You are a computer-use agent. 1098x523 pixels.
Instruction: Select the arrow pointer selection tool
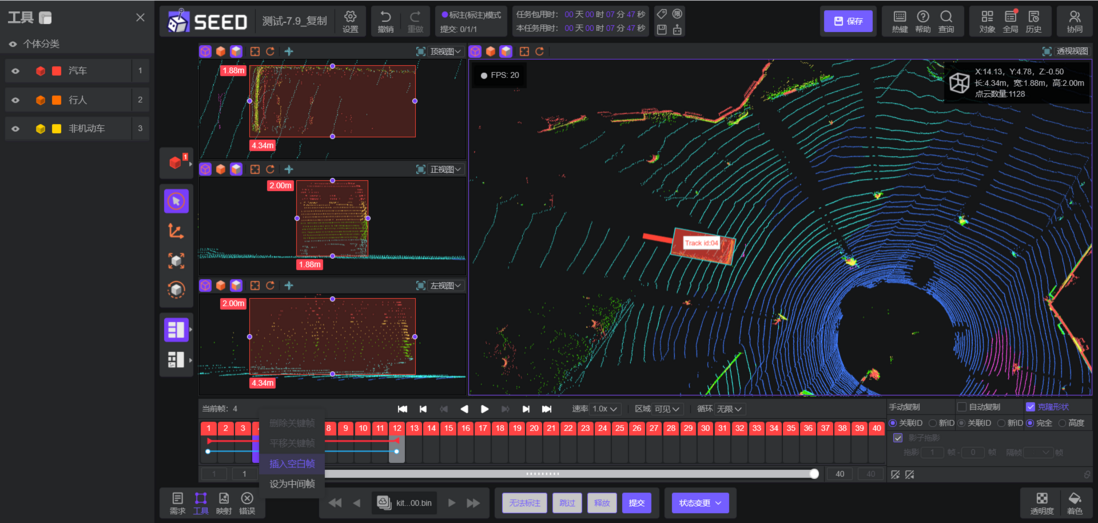pos(176,201)
